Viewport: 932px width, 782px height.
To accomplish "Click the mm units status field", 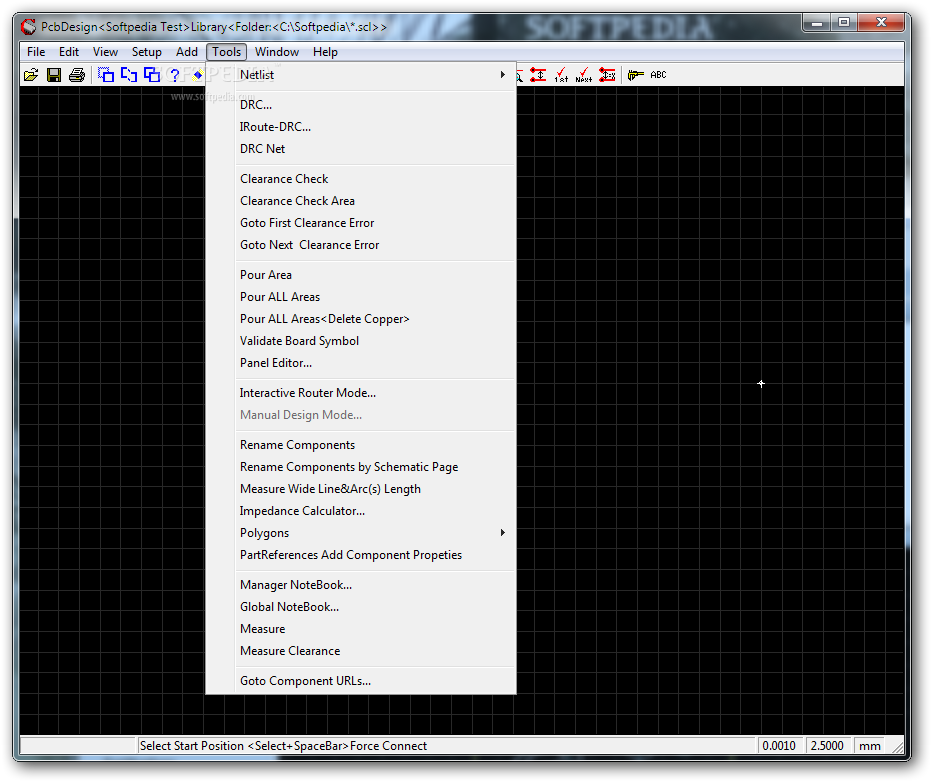I will point(870,746).
